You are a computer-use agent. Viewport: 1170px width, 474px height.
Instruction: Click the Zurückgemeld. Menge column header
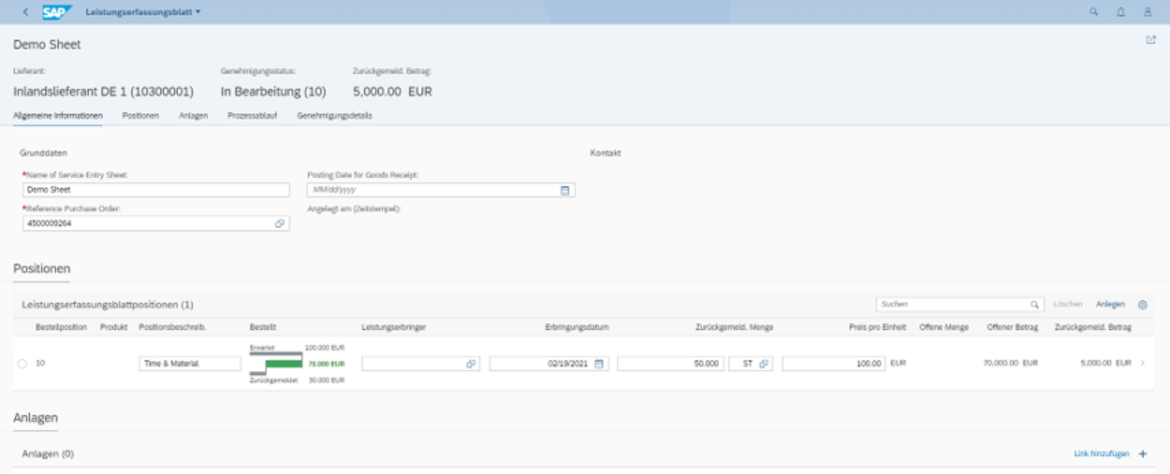click(734, 327)
